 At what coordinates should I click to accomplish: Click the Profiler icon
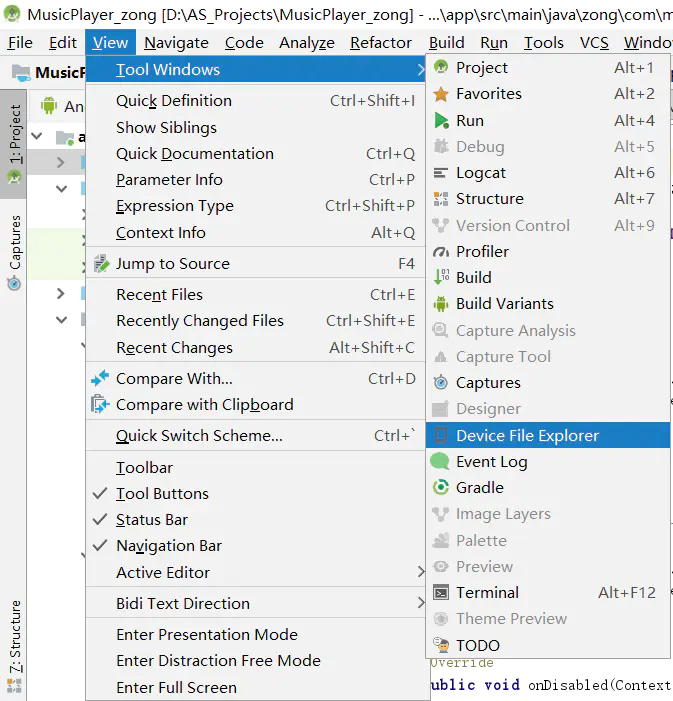(x=441, y=252)
